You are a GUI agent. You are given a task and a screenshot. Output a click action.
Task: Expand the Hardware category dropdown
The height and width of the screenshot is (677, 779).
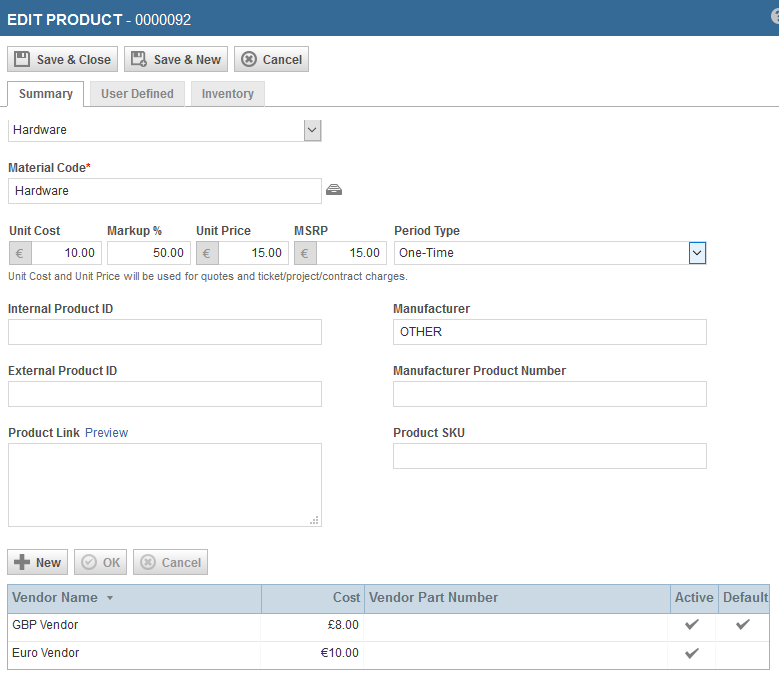tap(312, 130)
